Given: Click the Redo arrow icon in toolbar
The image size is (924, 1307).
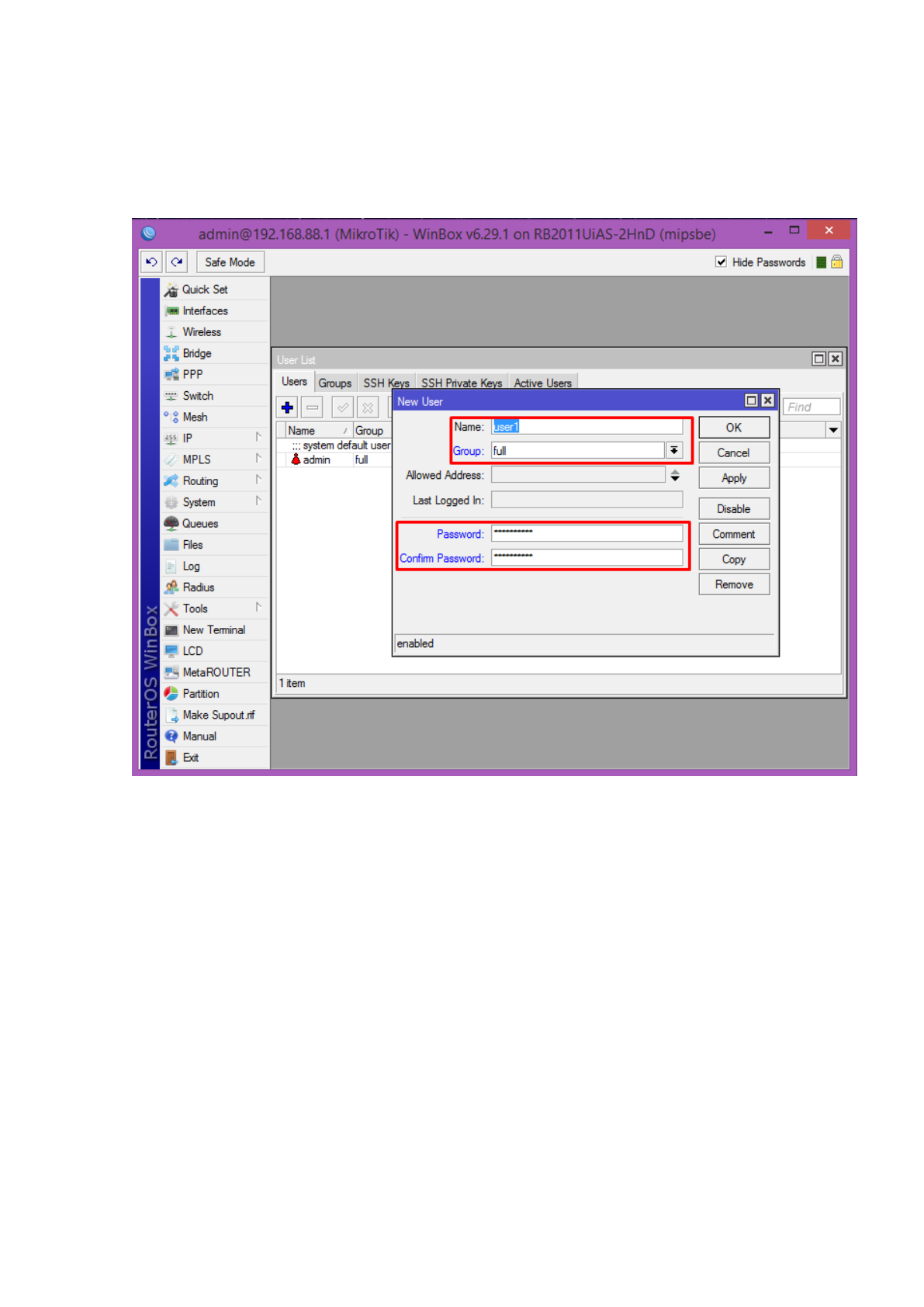Looking at the screenshot, I should (177, 262).
